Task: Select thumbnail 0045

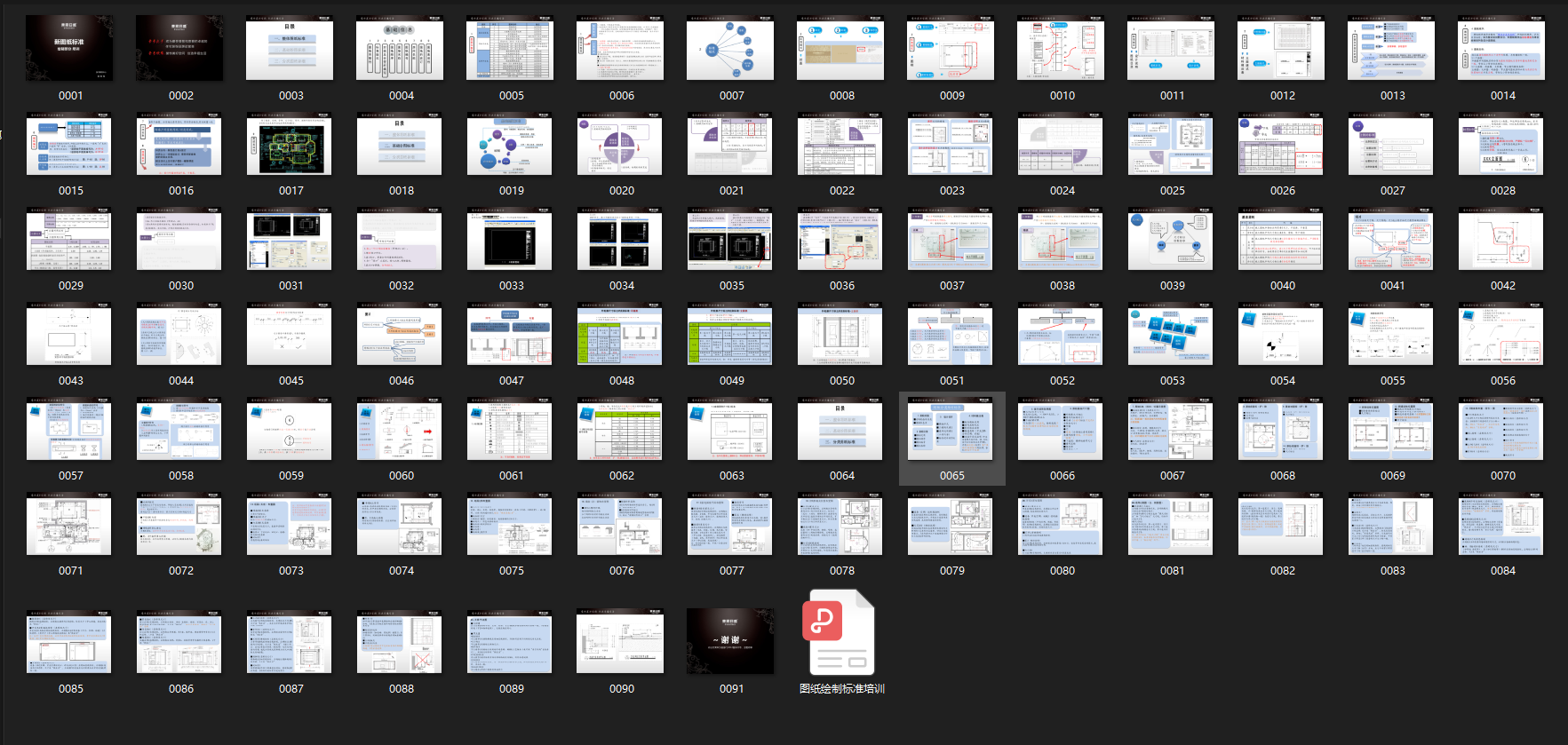Action: click(290, 334)
